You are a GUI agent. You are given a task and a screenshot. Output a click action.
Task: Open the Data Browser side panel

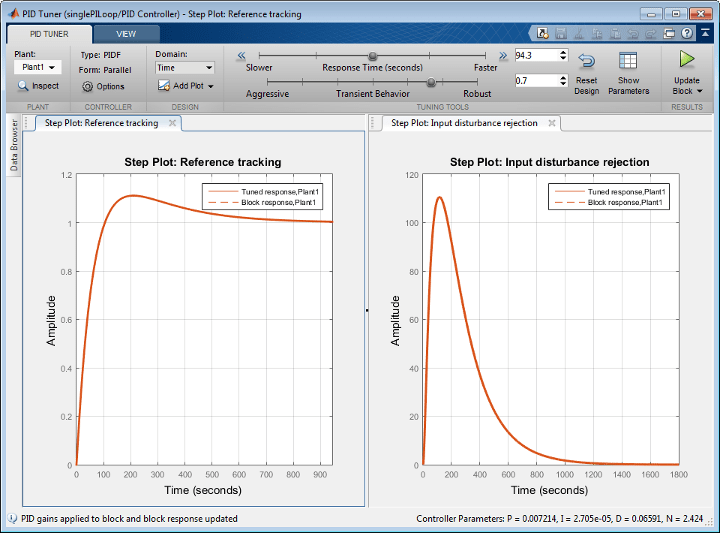[14, 145]
